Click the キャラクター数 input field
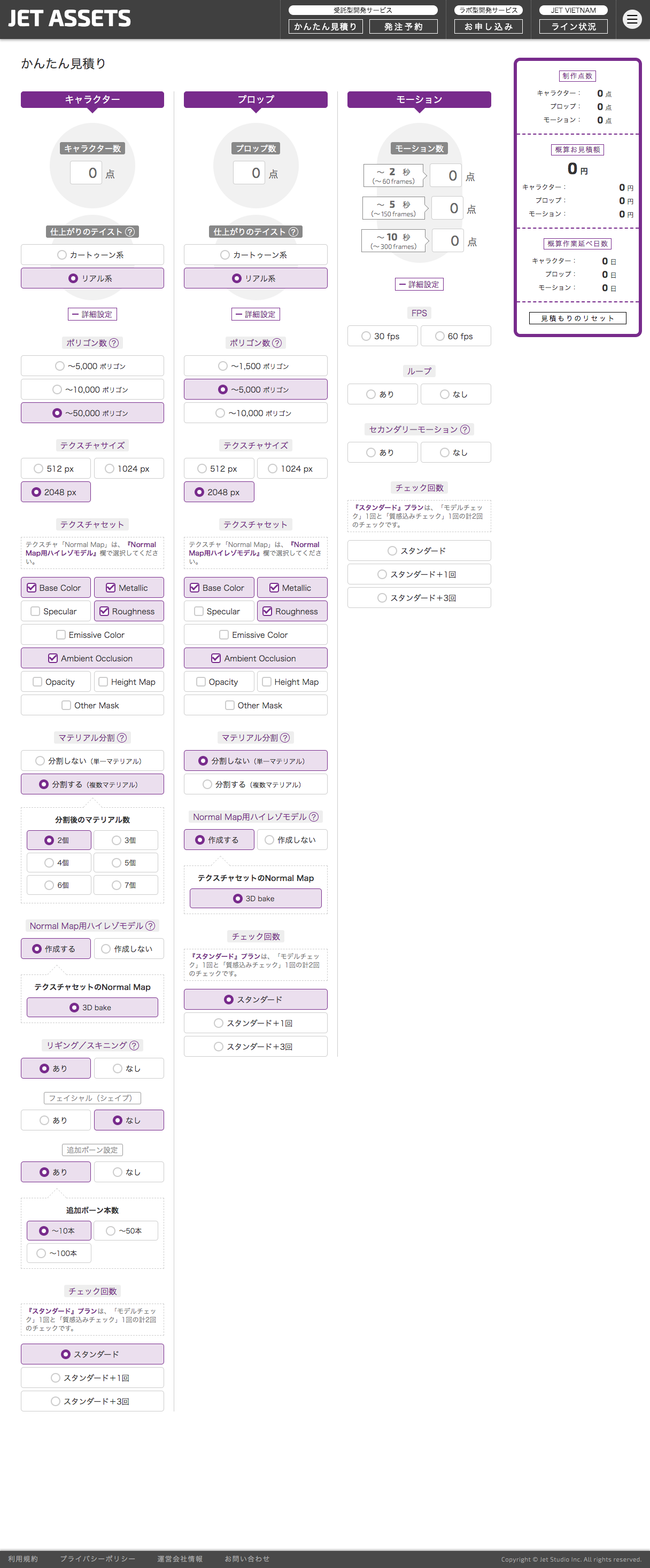This screenshot has width=650, height=1568. pyautogui.click(x=86, y=173)
